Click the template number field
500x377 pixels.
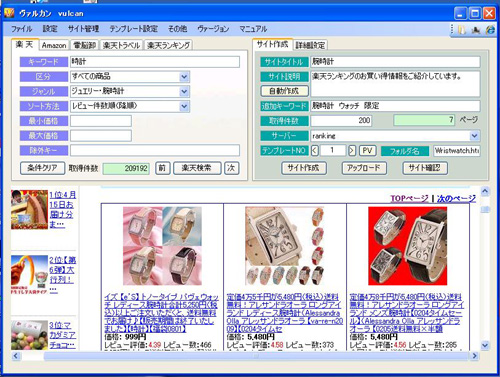point(333,151)
